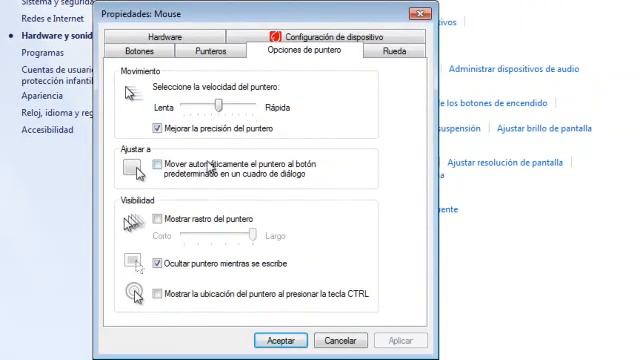Click Seleccione la velocidad del puntero text
Screen dimensions: 640x360
tap(216, 87)
